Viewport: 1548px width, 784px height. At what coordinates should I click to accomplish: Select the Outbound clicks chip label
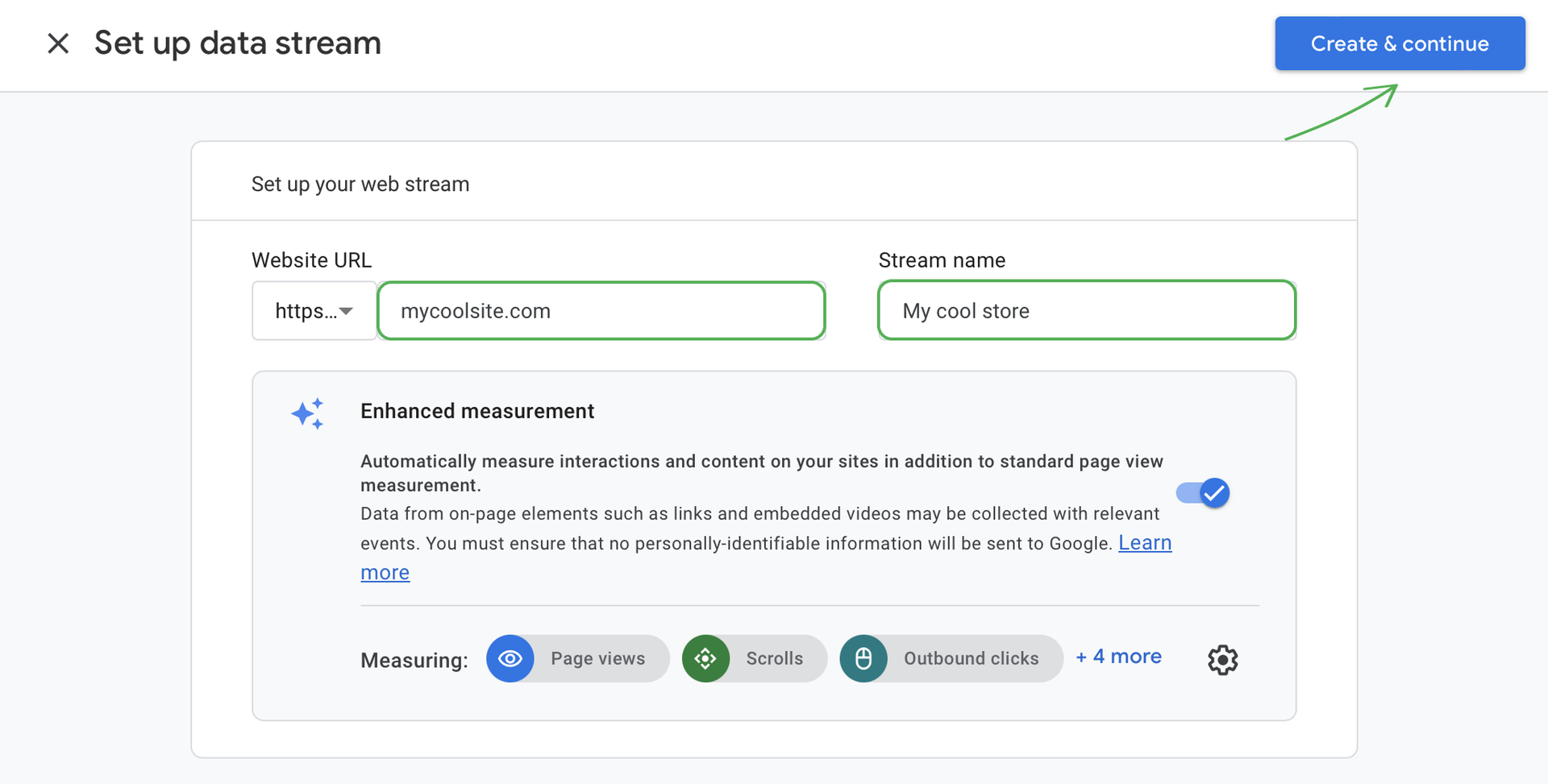coord(971,659)
